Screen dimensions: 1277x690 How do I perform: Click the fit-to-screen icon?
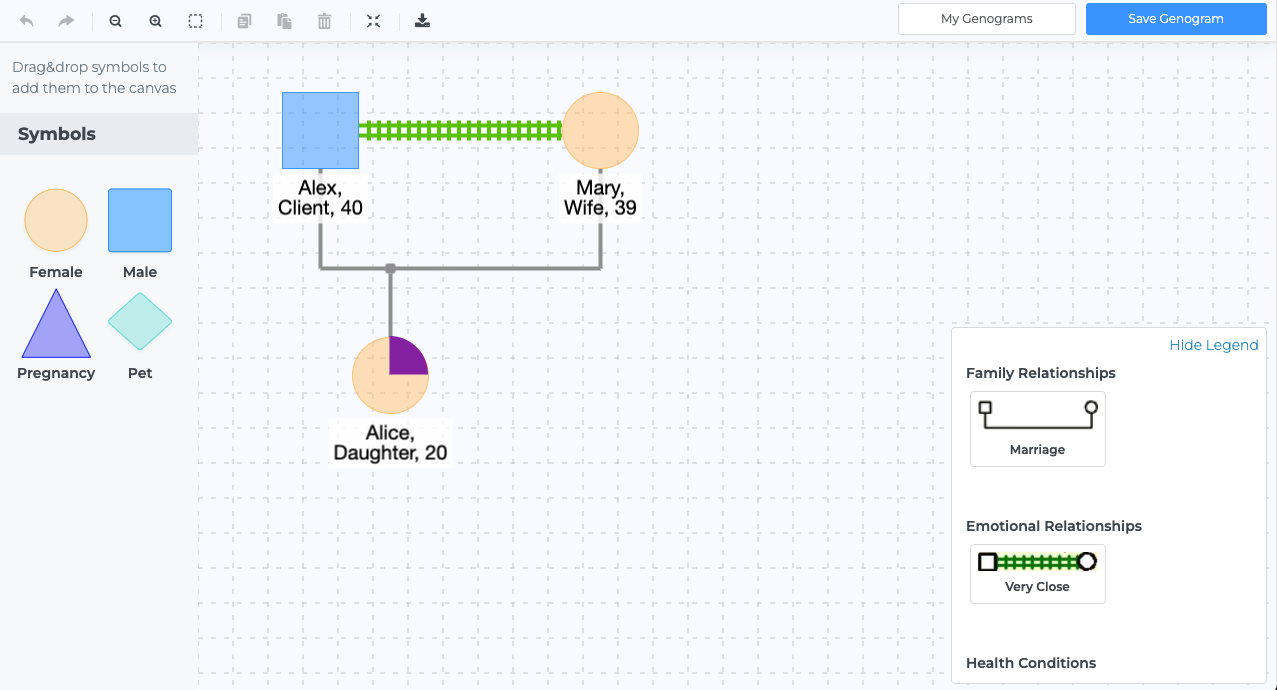tap(373, 20)
